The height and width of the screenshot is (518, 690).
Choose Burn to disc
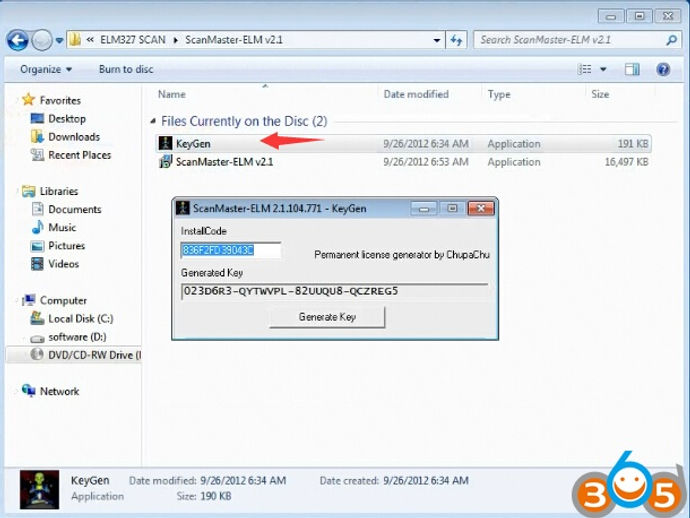click(126, 70)
